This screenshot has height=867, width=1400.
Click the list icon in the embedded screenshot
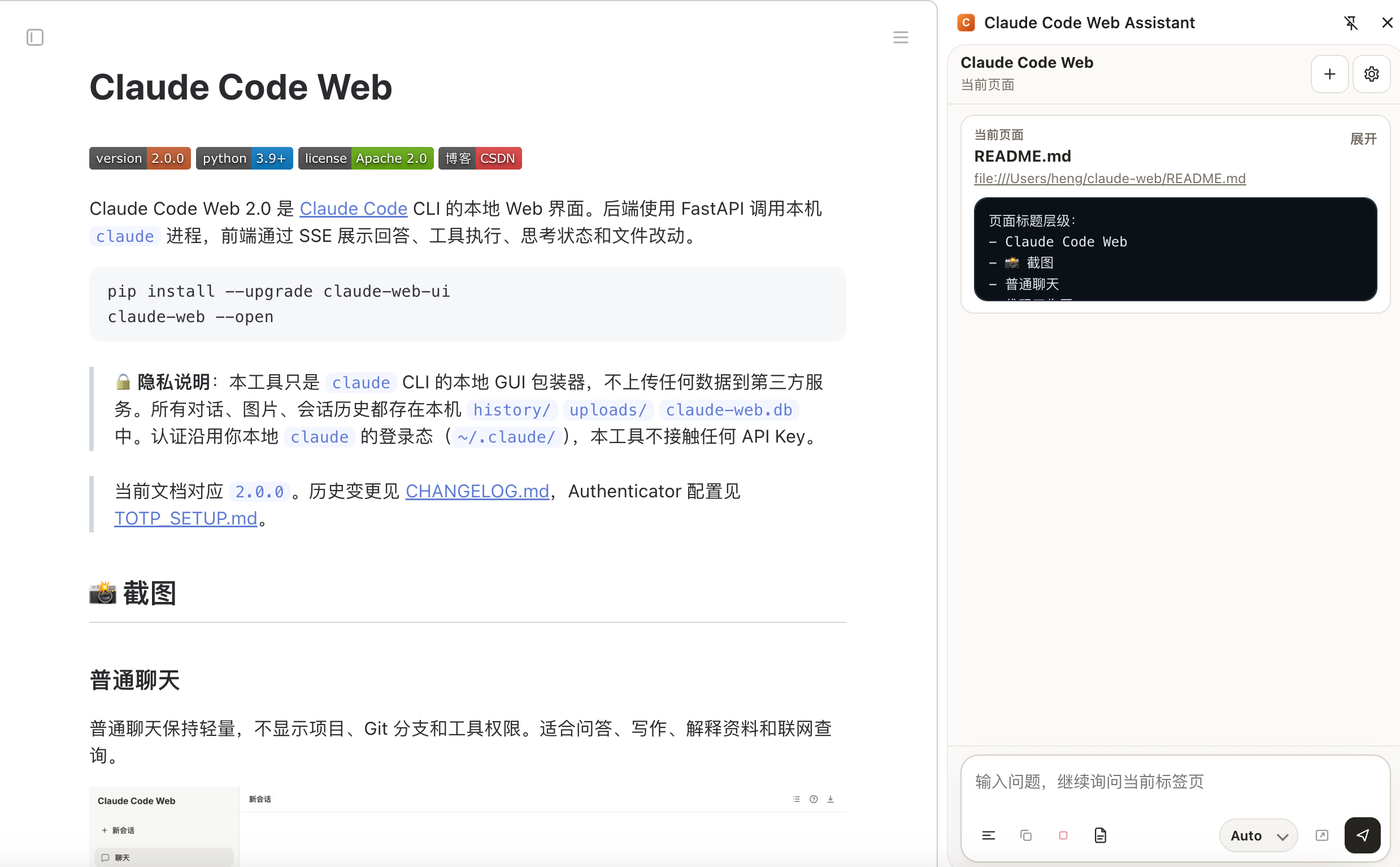[796, 799]
